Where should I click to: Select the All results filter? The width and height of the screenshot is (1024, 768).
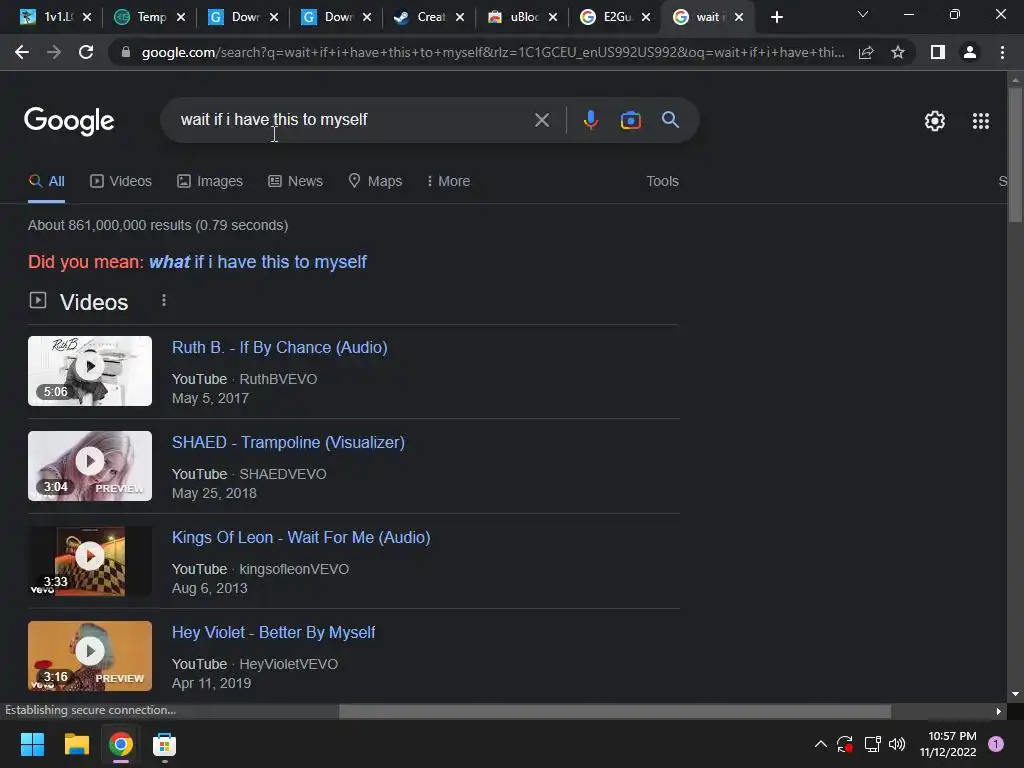[46, 181]
